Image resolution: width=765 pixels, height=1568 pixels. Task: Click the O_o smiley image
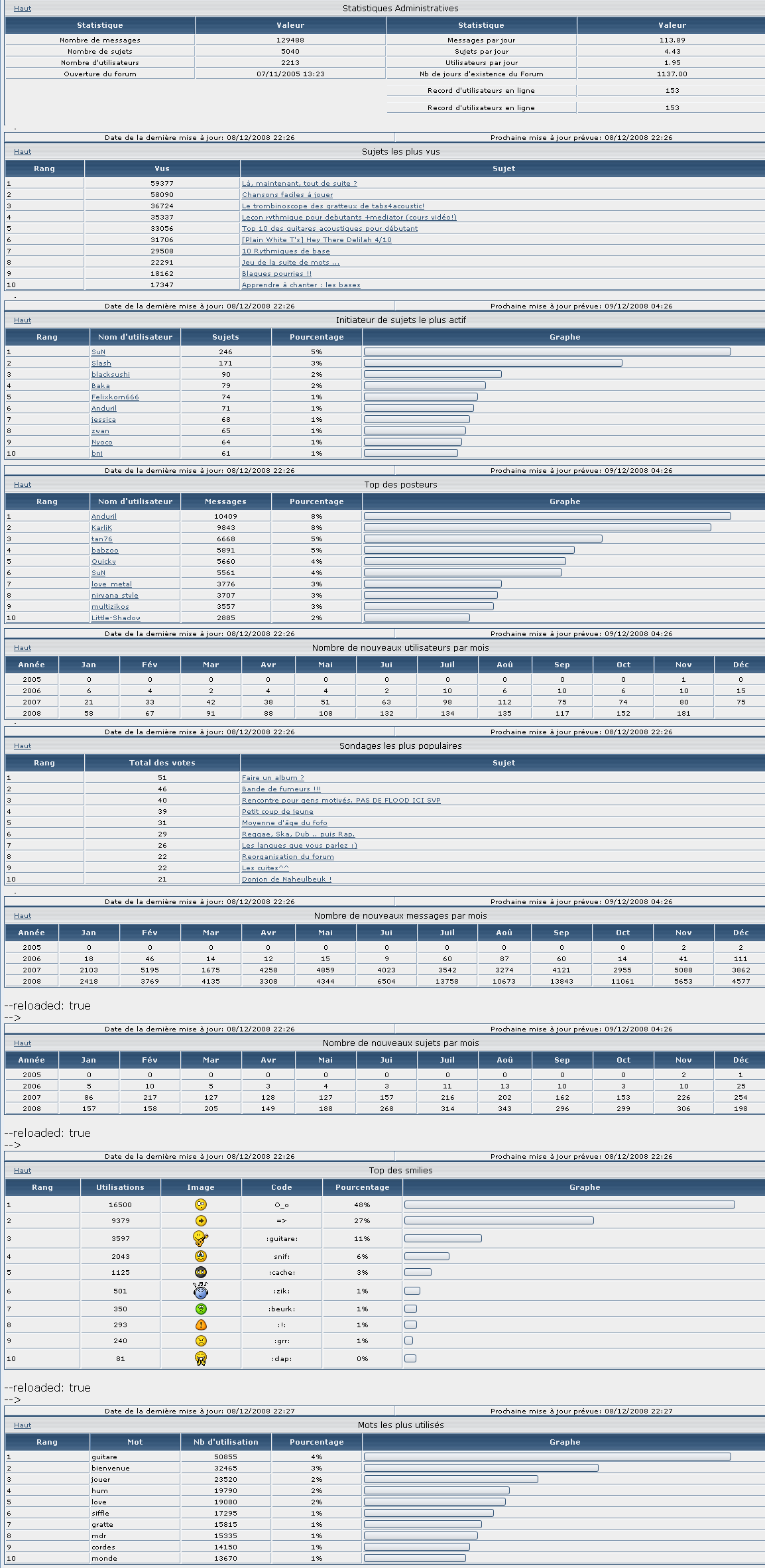[201, 1204]
